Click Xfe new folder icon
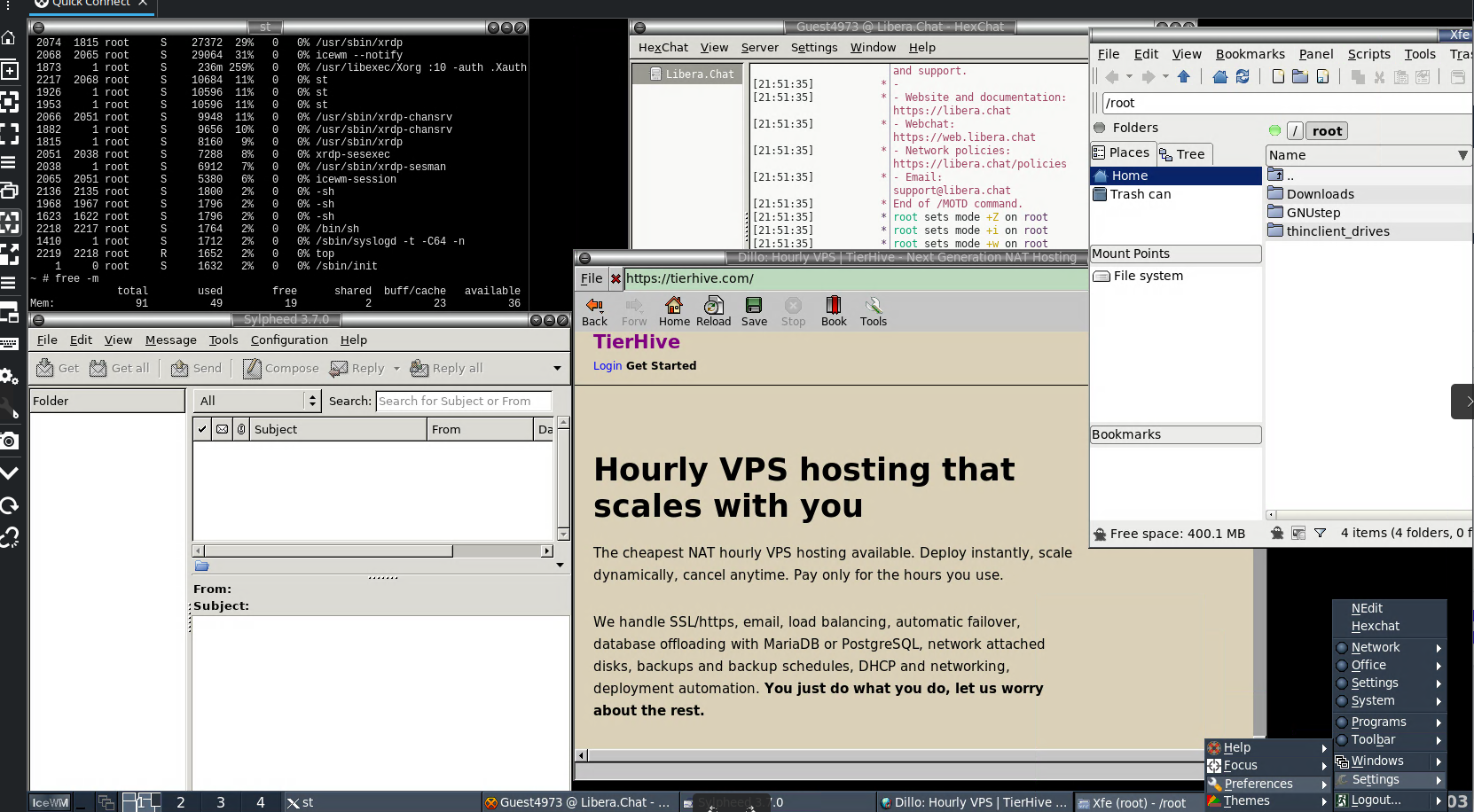 (x=1300, y=77)
